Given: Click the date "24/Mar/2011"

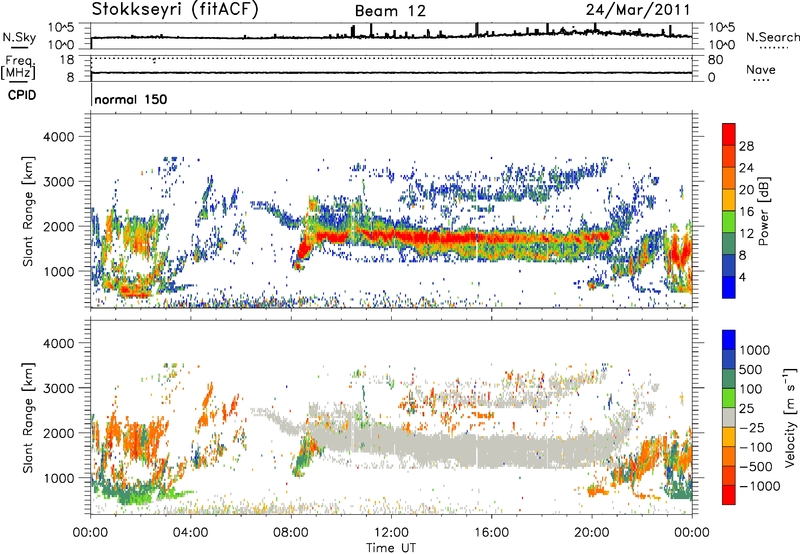Looking at the screenshot, I should [638, 9].
